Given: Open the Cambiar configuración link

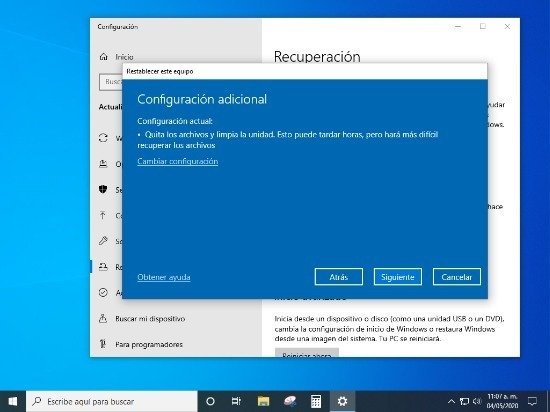Looking at the screenshot, I should point(177,161).
